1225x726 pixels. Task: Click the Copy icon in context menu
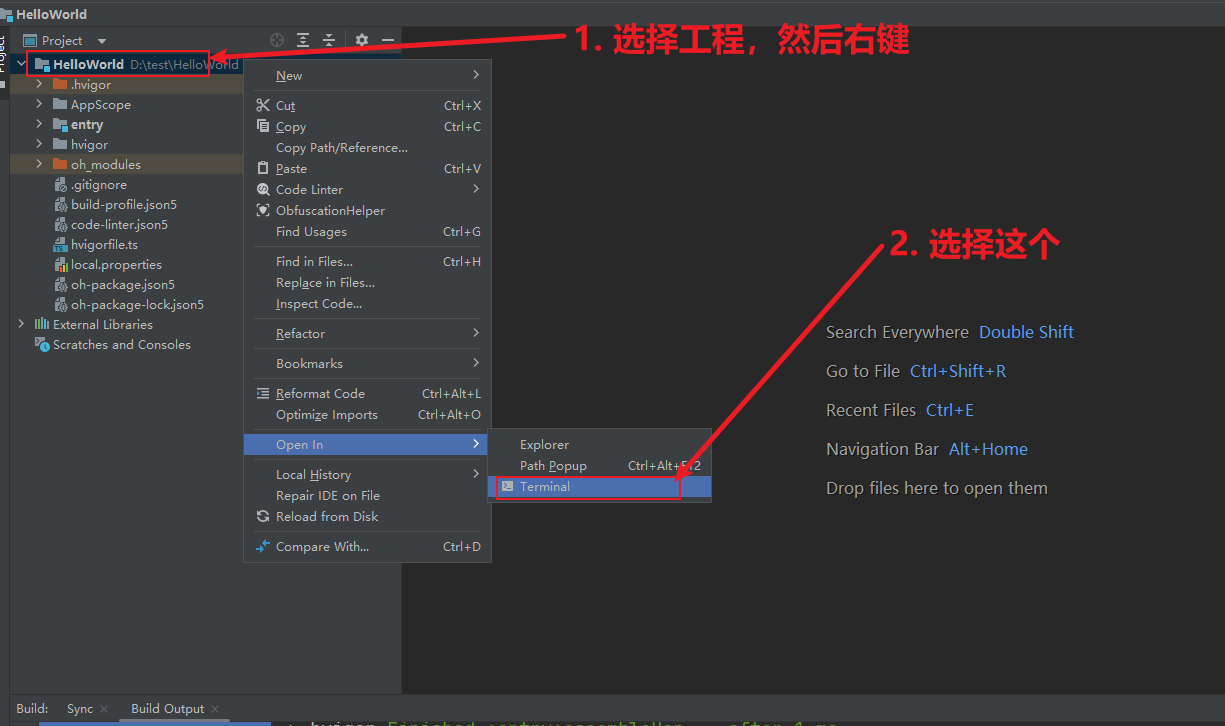tap(263, 126)
